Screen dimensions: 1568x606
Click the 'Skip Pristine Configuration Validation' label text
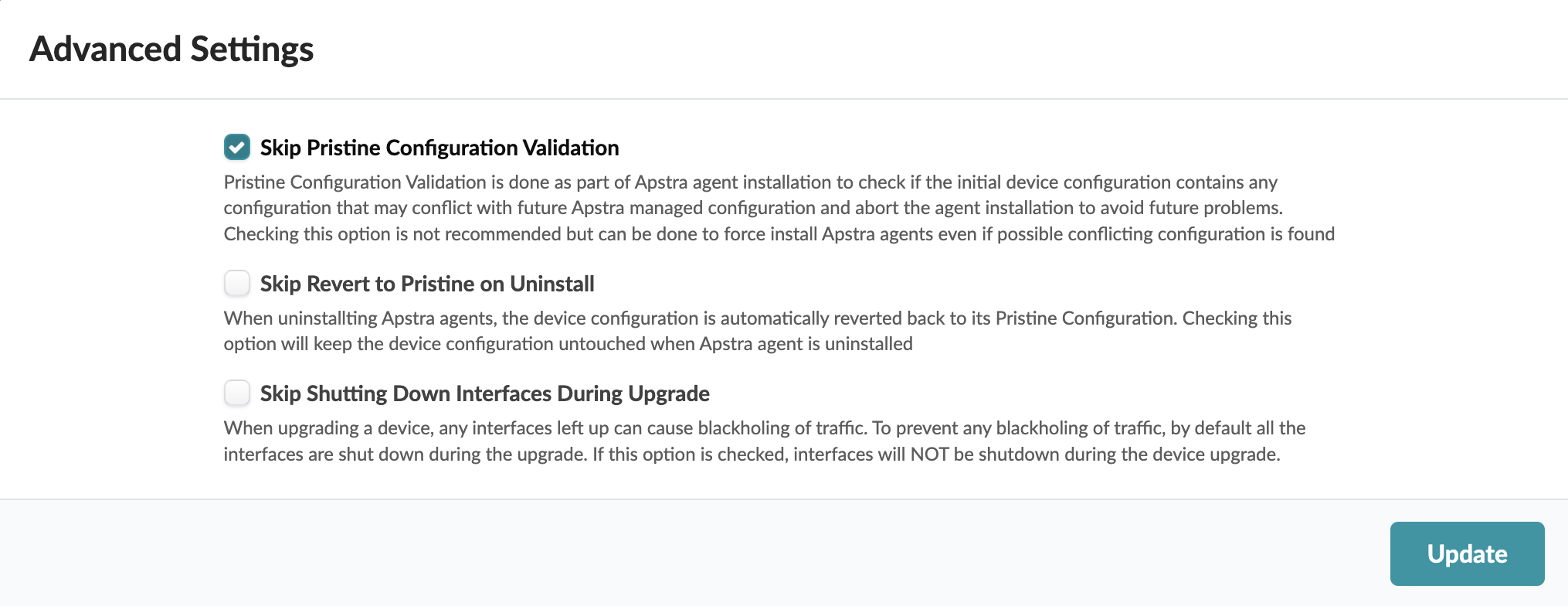point(440,148)
